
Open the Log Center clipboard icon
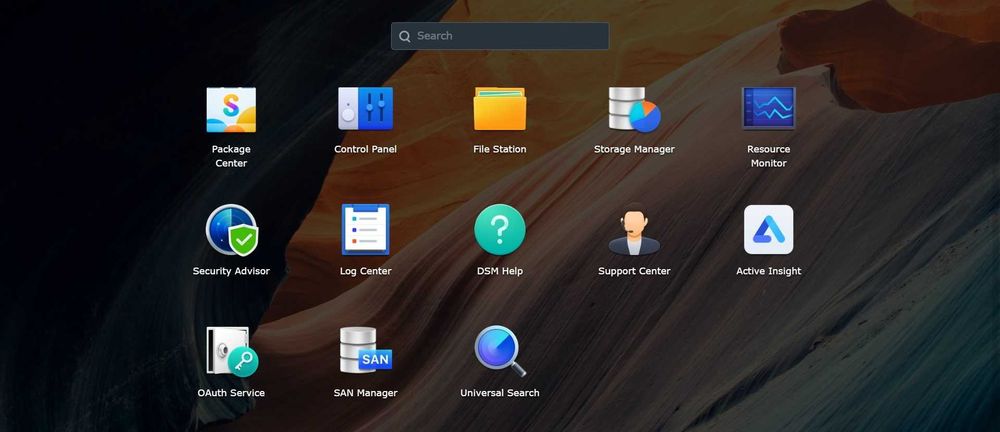coord(365,230)
